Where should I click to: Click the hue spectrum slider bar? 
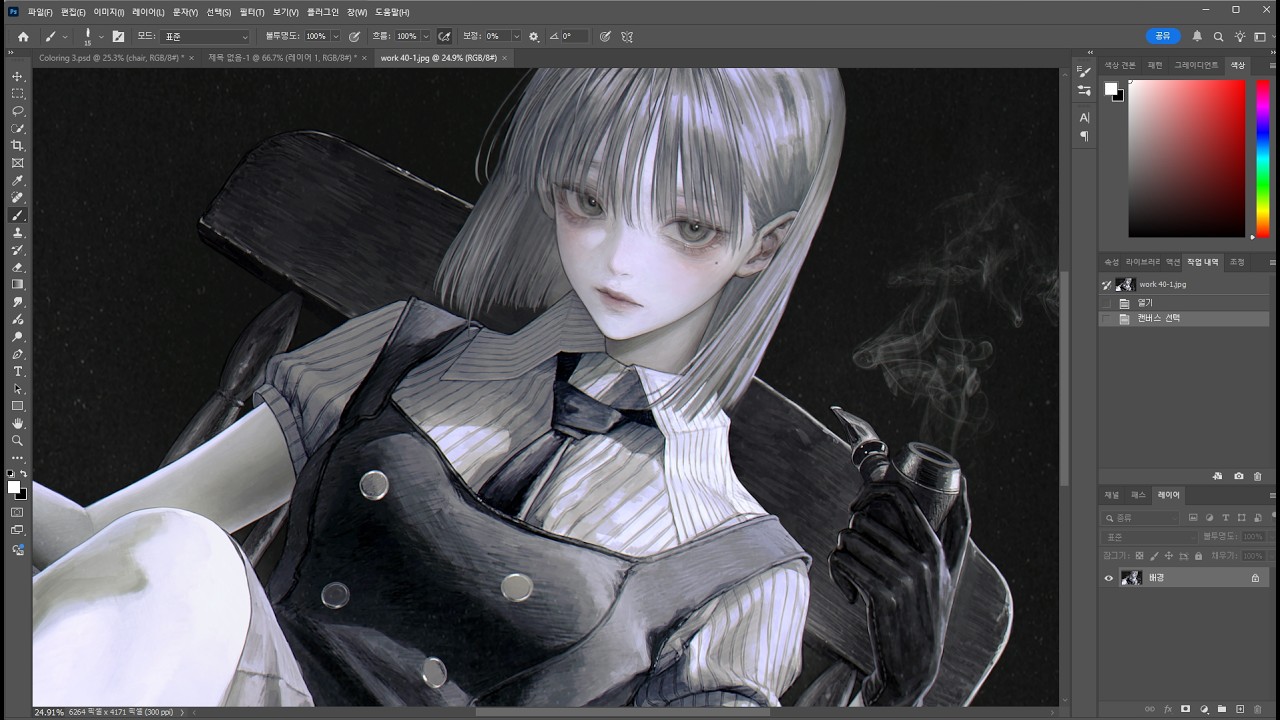click(x=1262, y=158)
